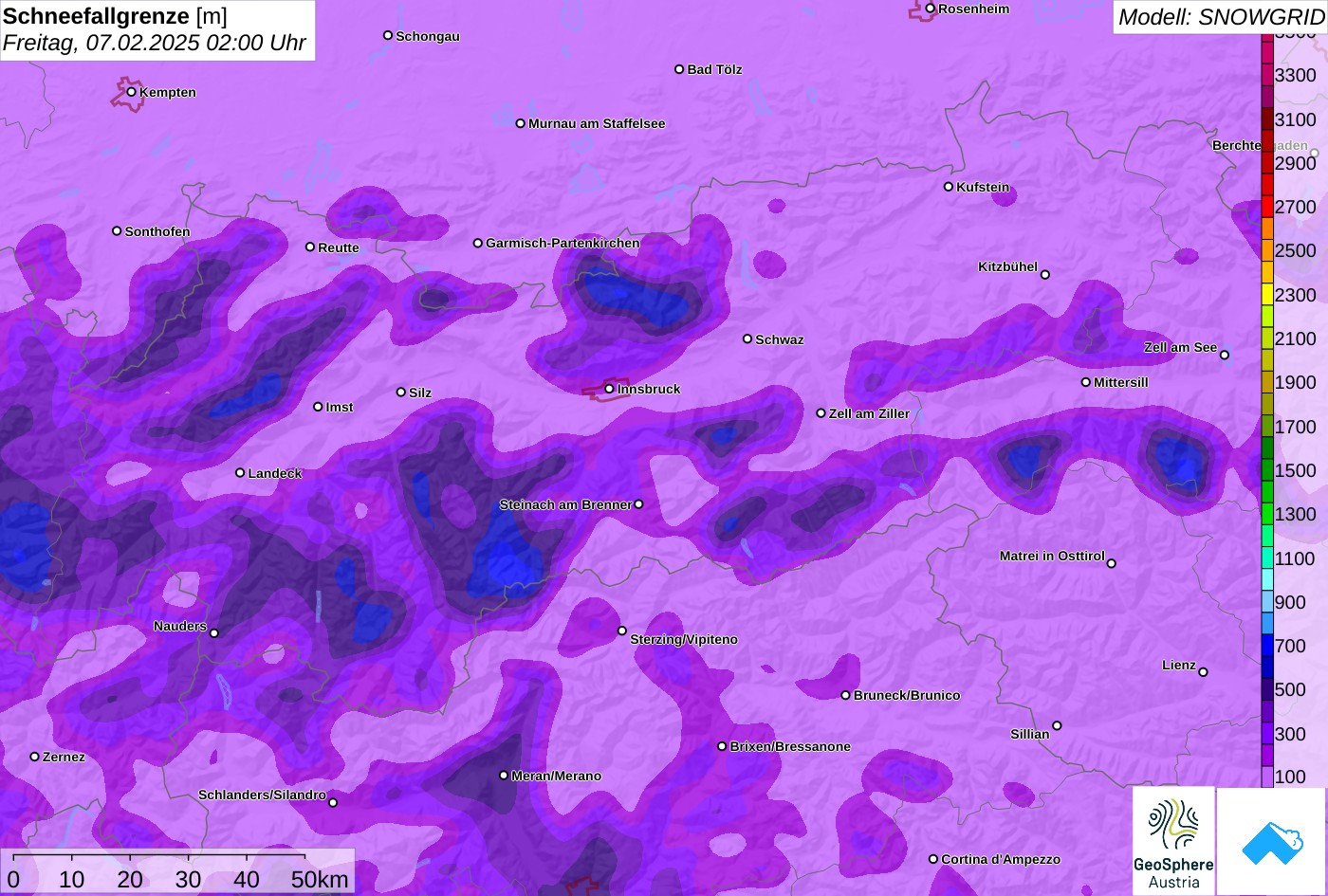The height and width of the screenshot is (896, 1328).
Task: Click the Schwaz marker dot
Action: coord(747,338)
